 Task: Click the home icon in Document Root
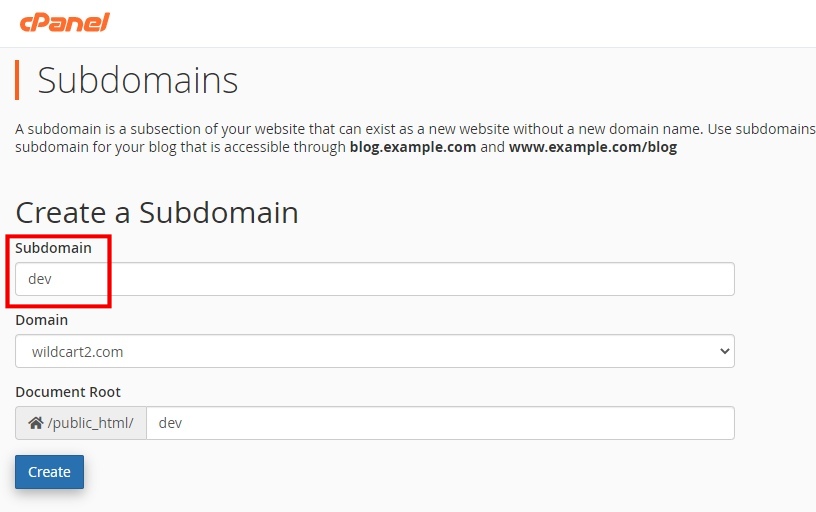pyautogui.click(x=36, y=423)
